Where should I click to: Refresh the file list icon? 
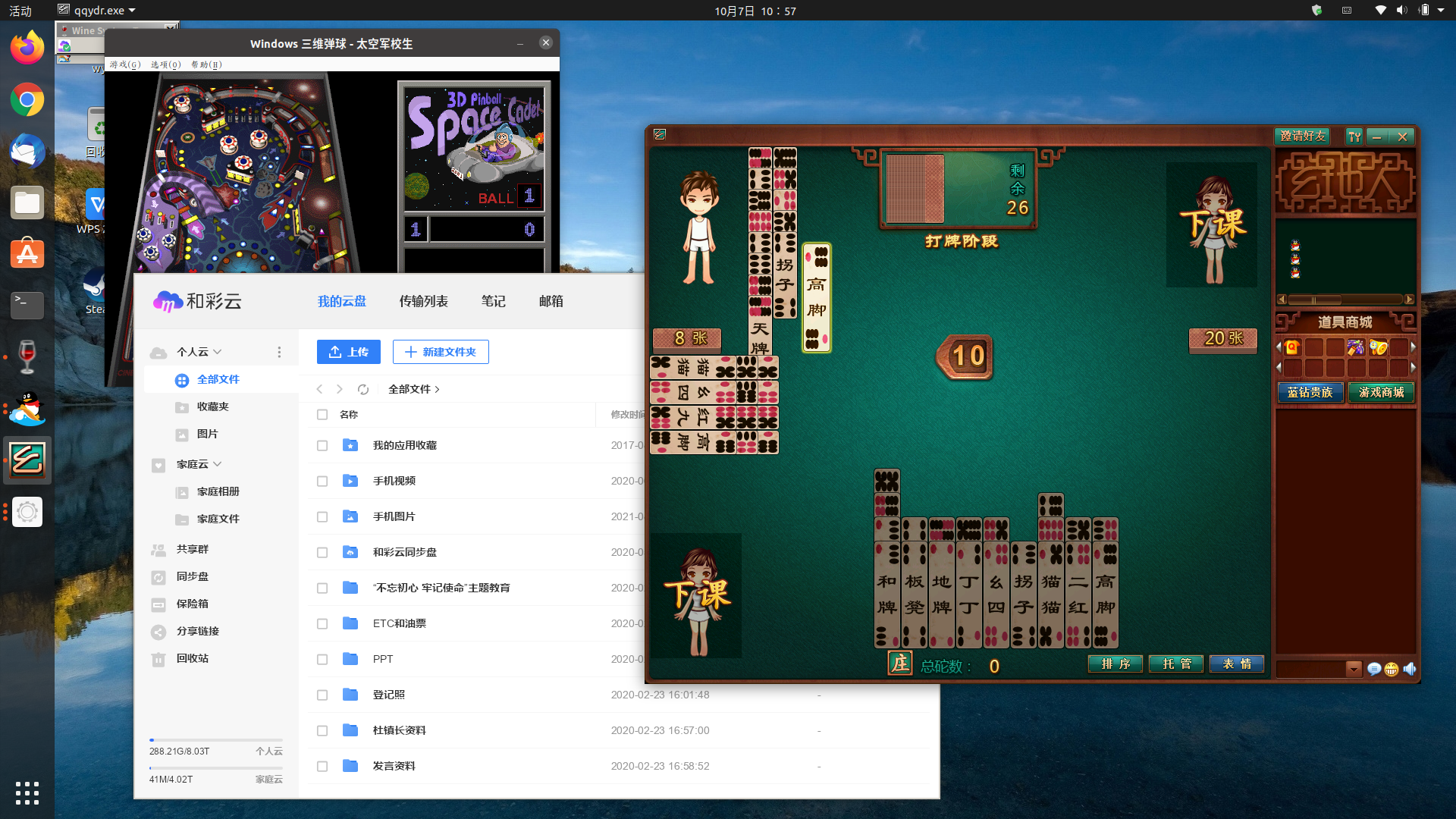click(363, 389)
